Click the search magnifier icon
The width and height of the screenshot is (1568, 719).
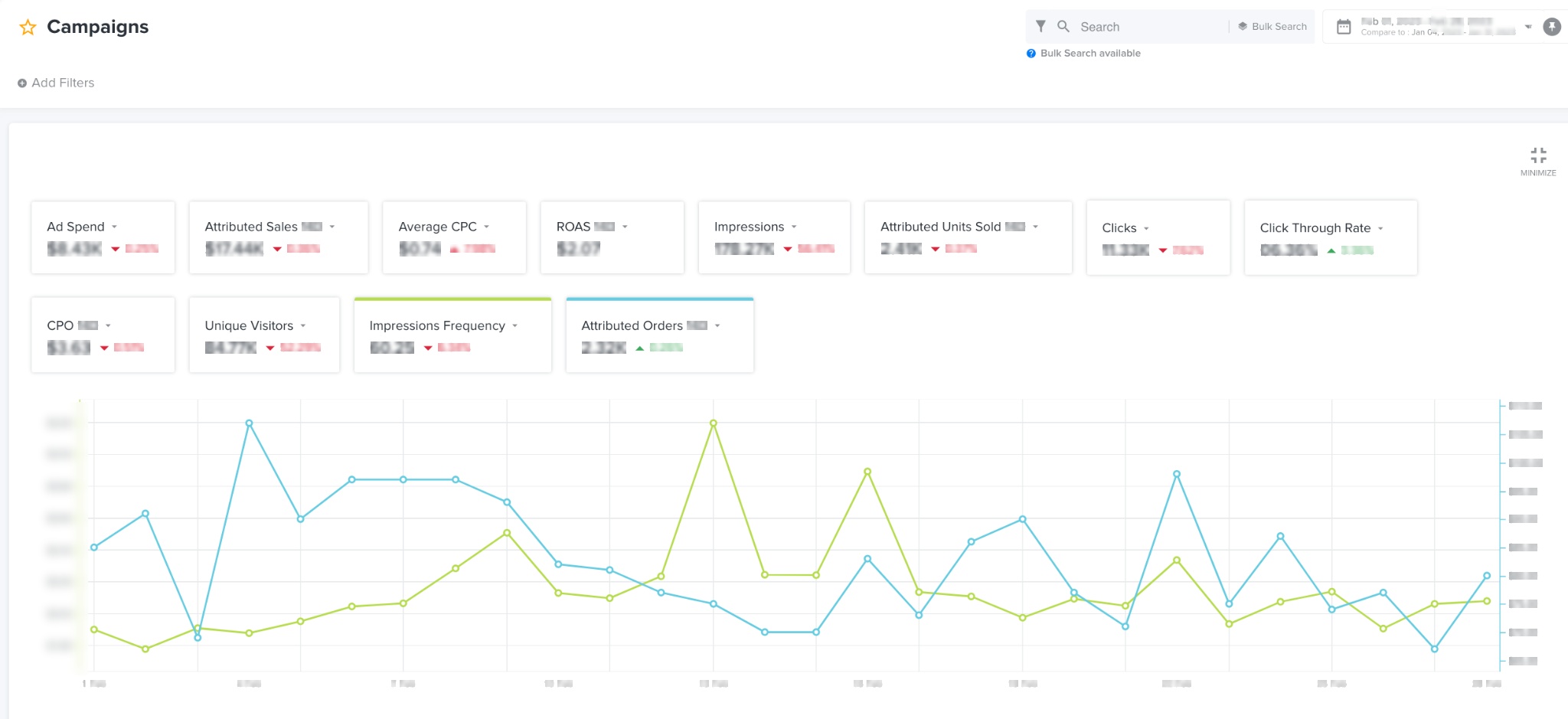[1063, 26]
